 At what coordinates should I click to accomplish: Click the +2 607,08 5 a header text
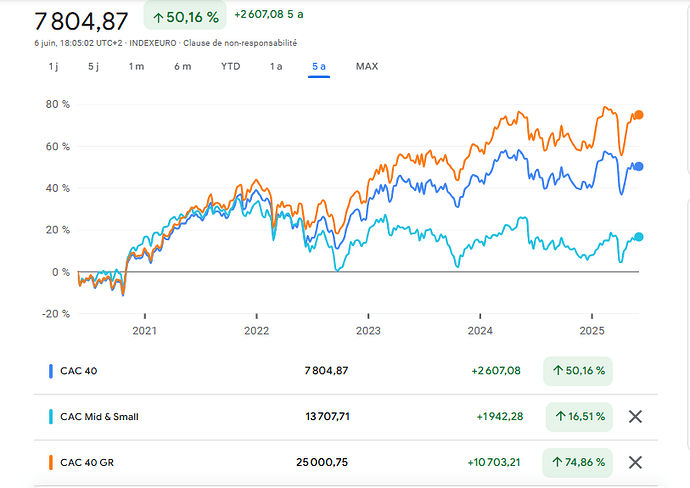click(x=269, y=15)
